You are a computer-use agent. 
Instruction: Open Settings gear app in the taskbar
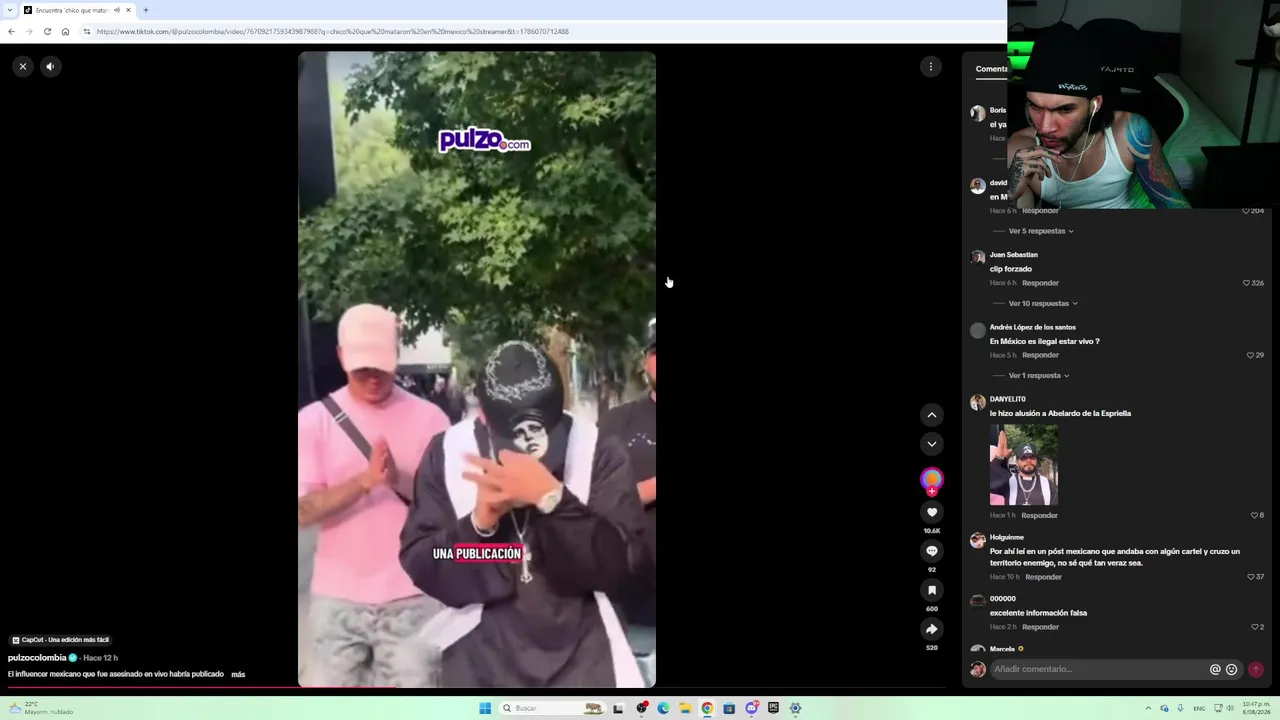[795, 708]
